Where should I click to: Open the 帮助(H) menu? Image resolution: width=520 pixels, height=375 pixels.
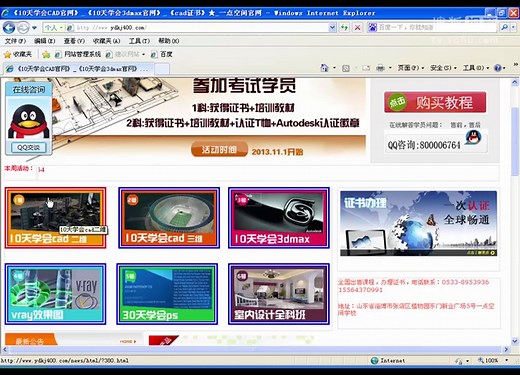168,41
